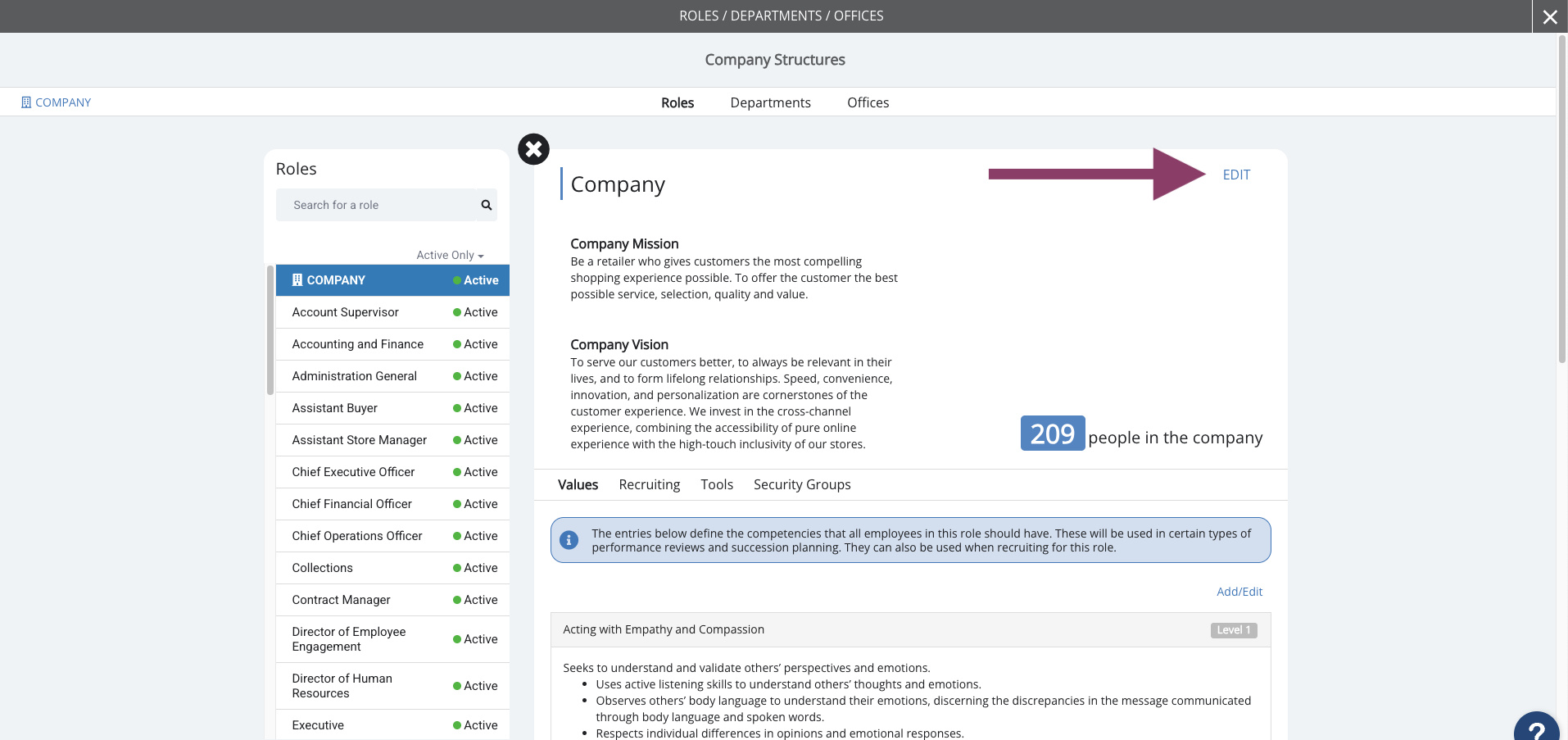The image size is (1568, 740).
Task: Open the Security Groups tab
Action: click(x=802, y=484)
